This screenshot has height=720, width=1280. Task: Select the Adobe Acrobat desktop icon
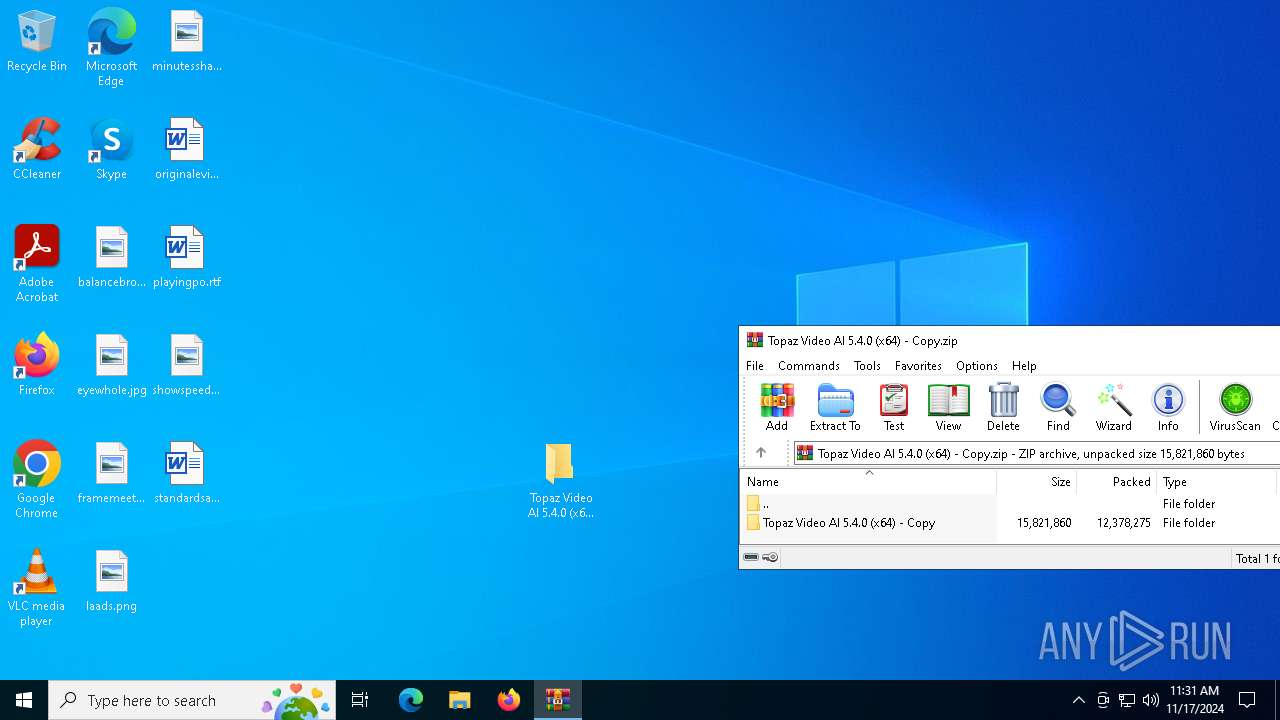(37, 263)
